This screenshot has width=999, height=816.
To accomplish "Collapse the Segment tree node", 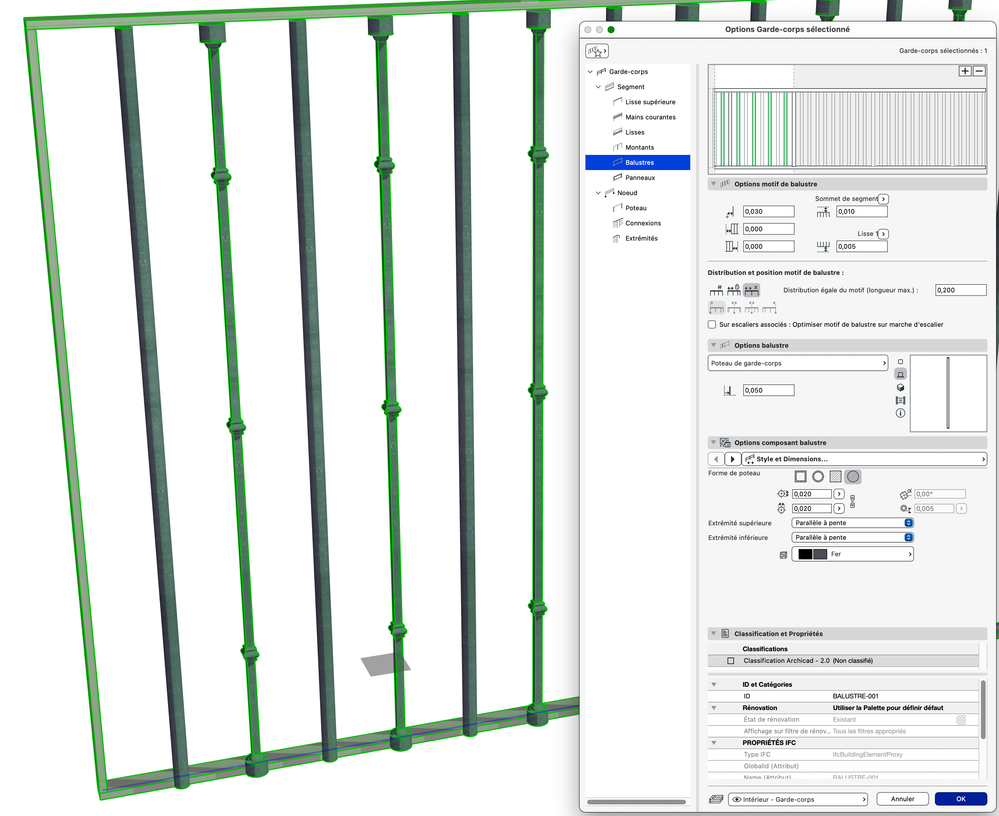I will click(598, 87).
